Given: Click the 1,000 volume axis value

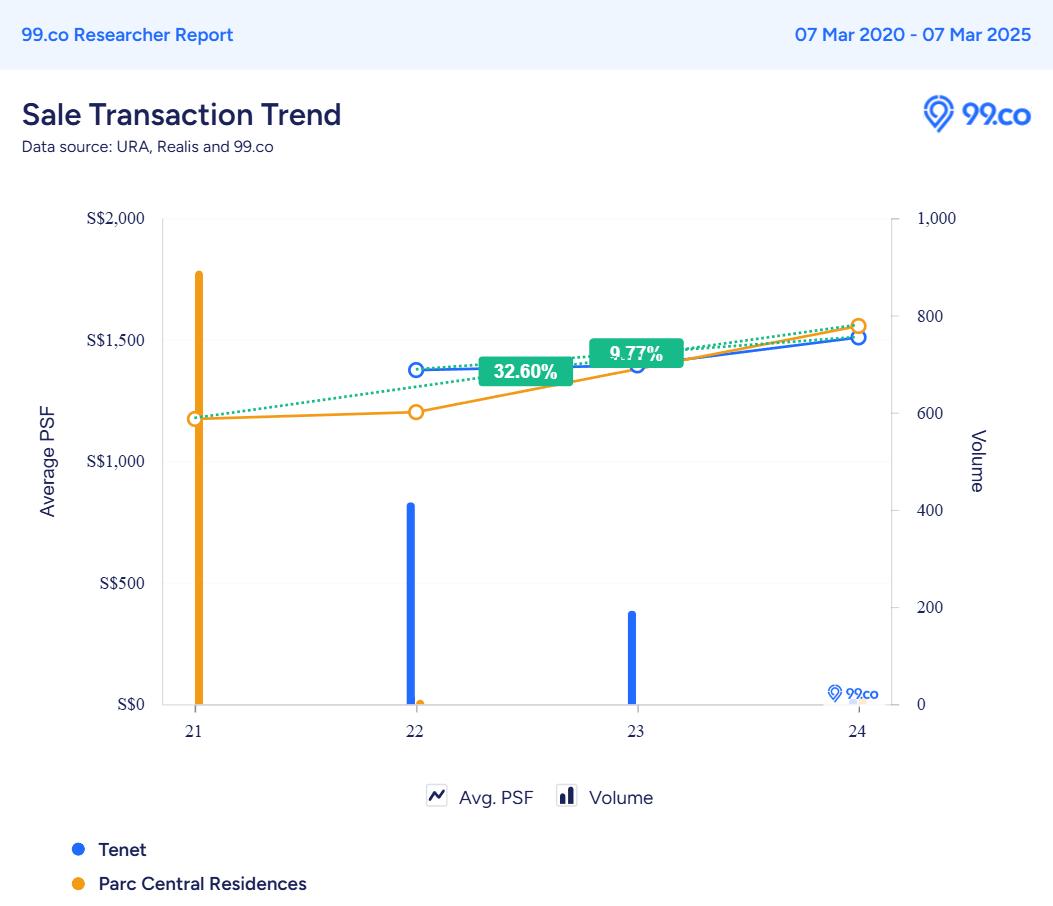Looking at the screenshot, I should [x=936, y=218].
